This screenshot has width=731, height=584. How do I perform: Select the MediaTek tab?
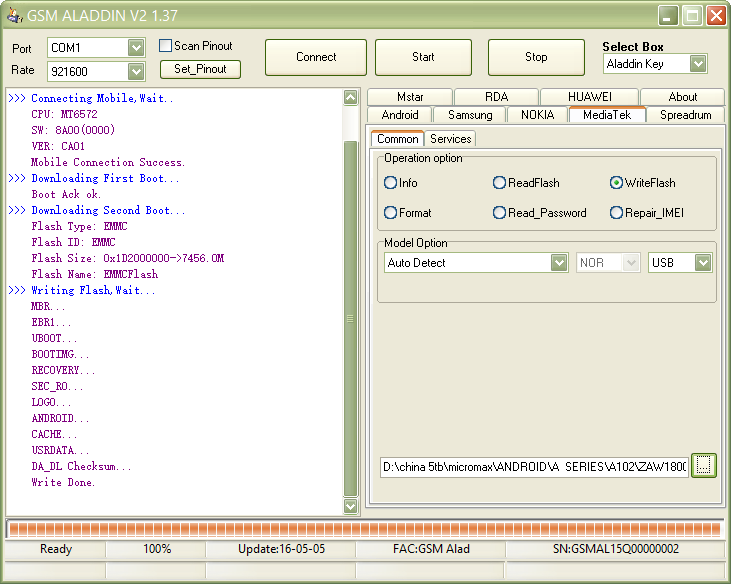click(x=607, y=115)
